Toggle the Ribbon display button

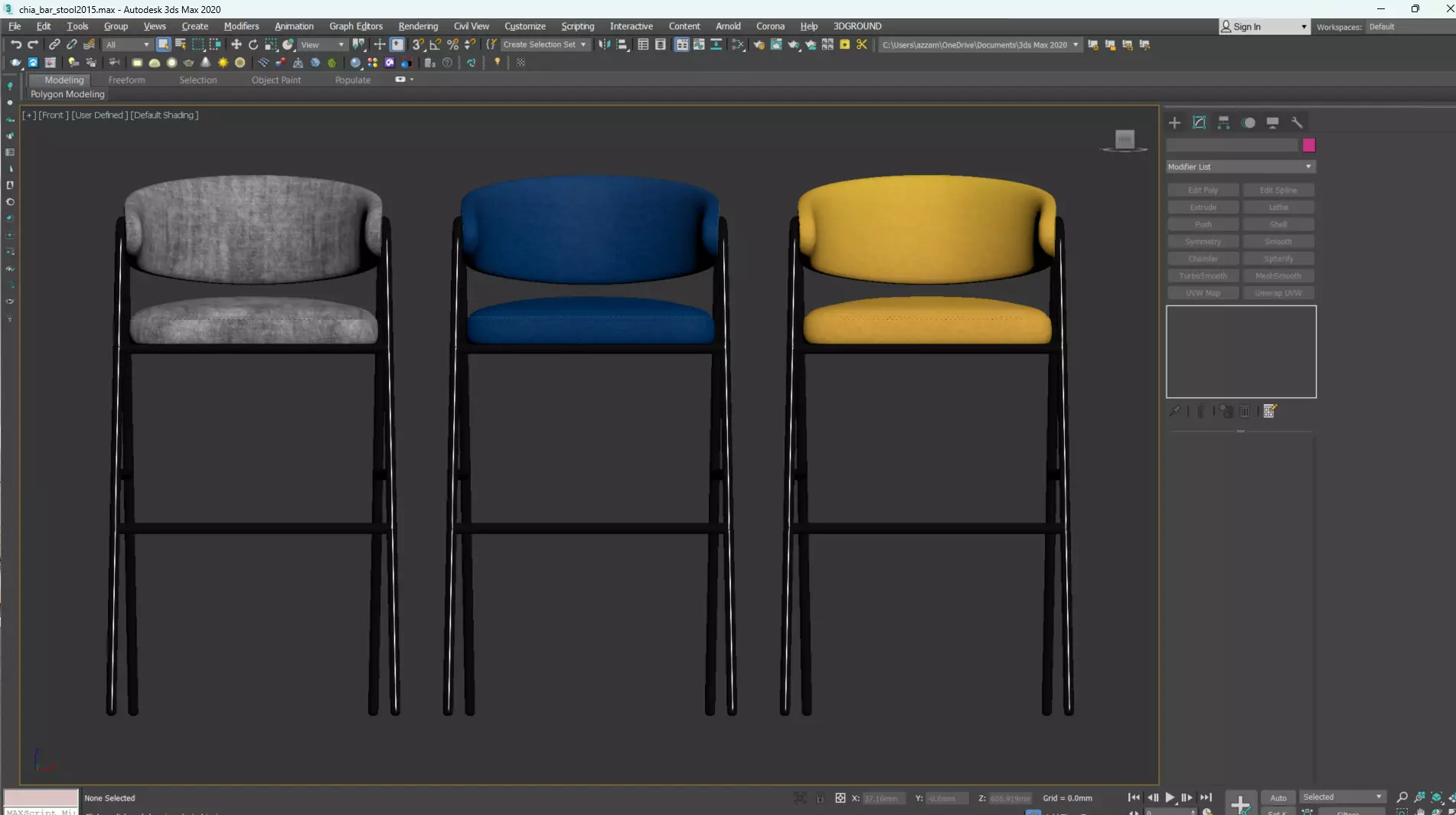click(682, 44)
